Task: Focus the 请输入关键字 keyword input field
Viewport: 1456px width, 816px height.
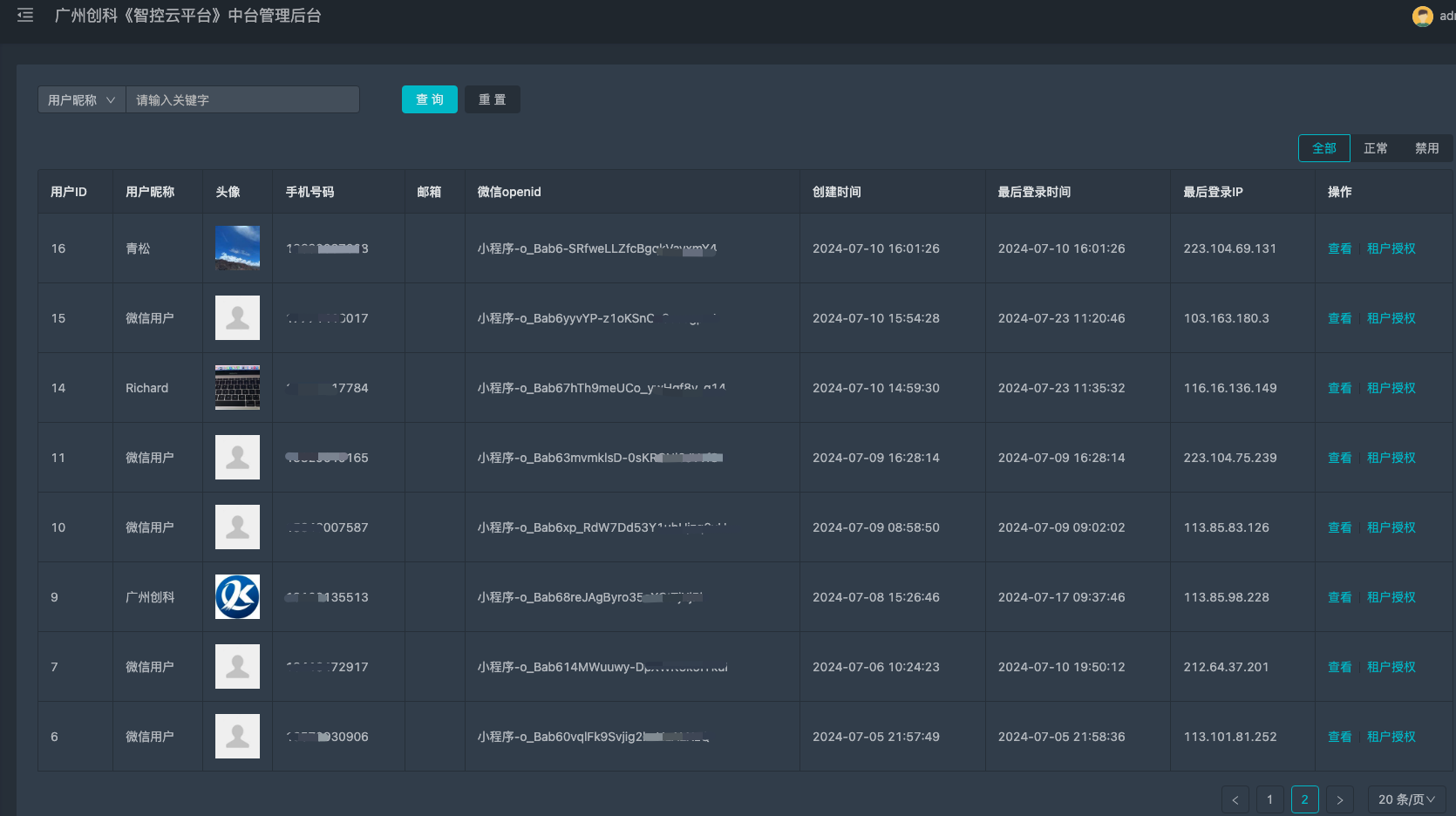Action: coord(242,100)
